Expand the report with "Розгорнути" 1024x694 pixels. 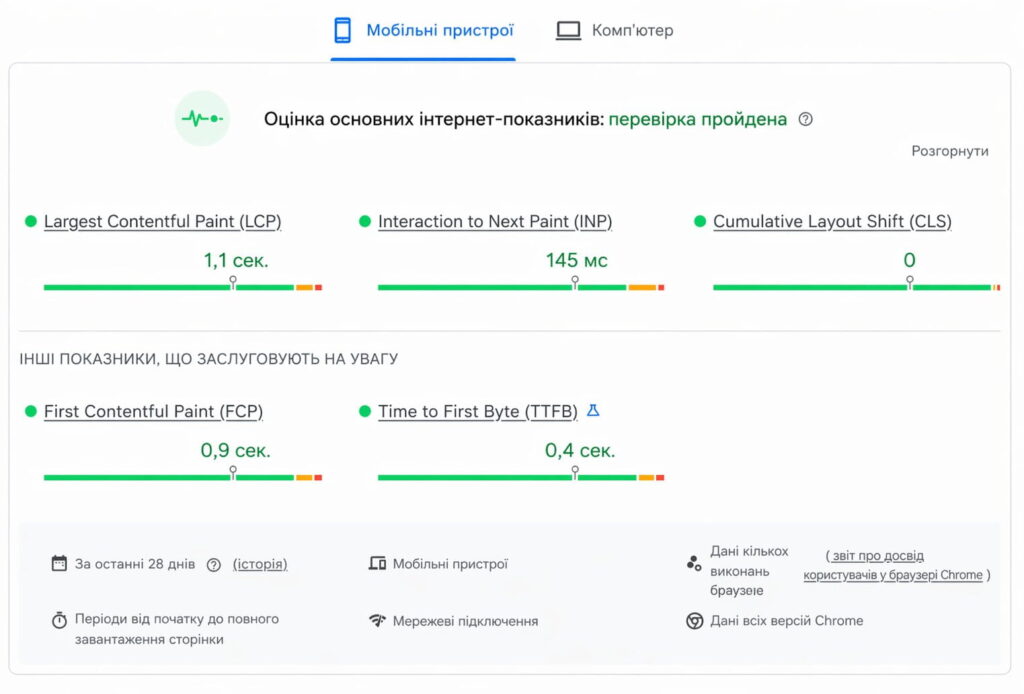(949, 151)
